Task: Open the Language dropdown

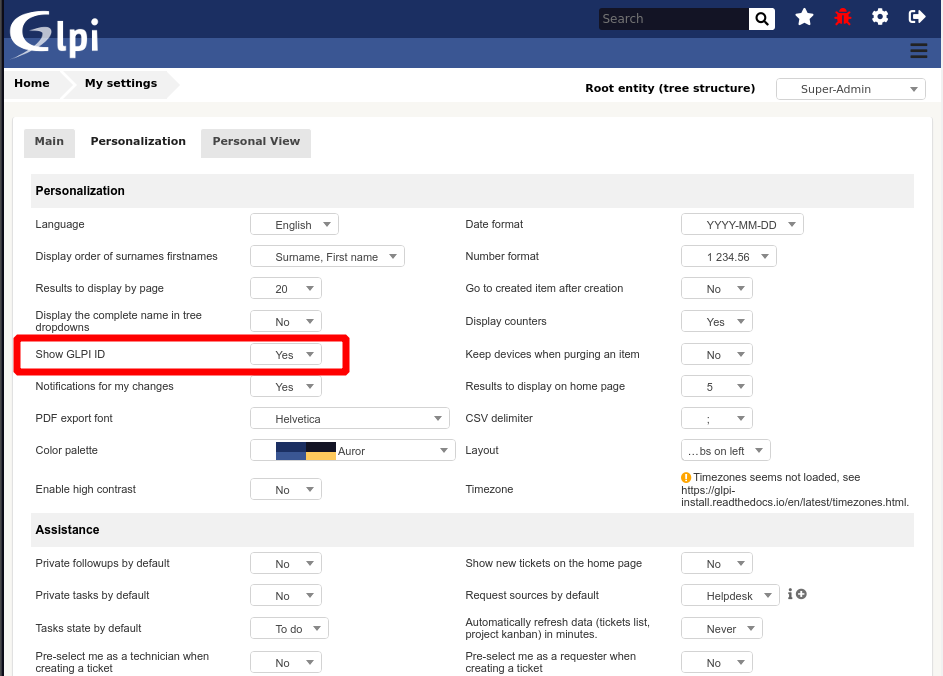Action: click(294, 224)
